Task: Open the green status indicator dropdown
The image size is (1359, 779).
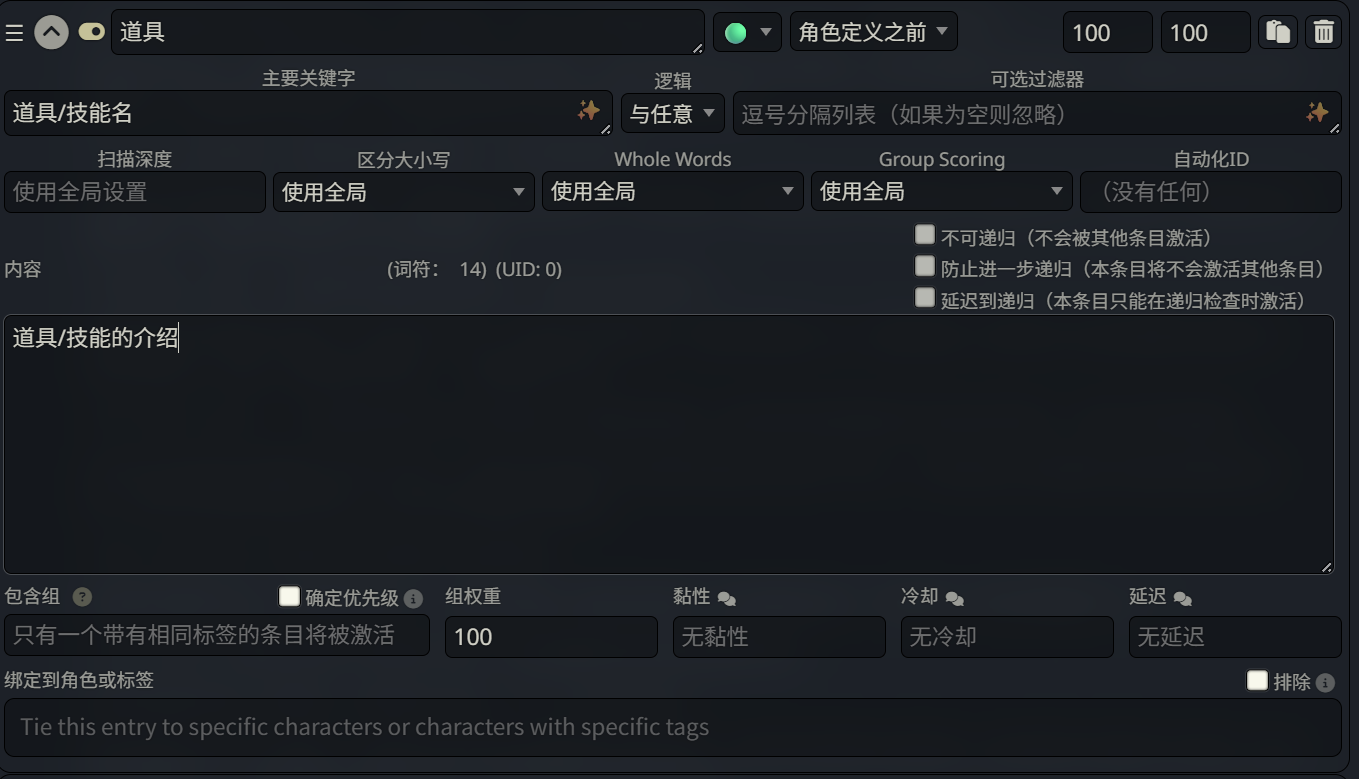Action: pos(747,31)
